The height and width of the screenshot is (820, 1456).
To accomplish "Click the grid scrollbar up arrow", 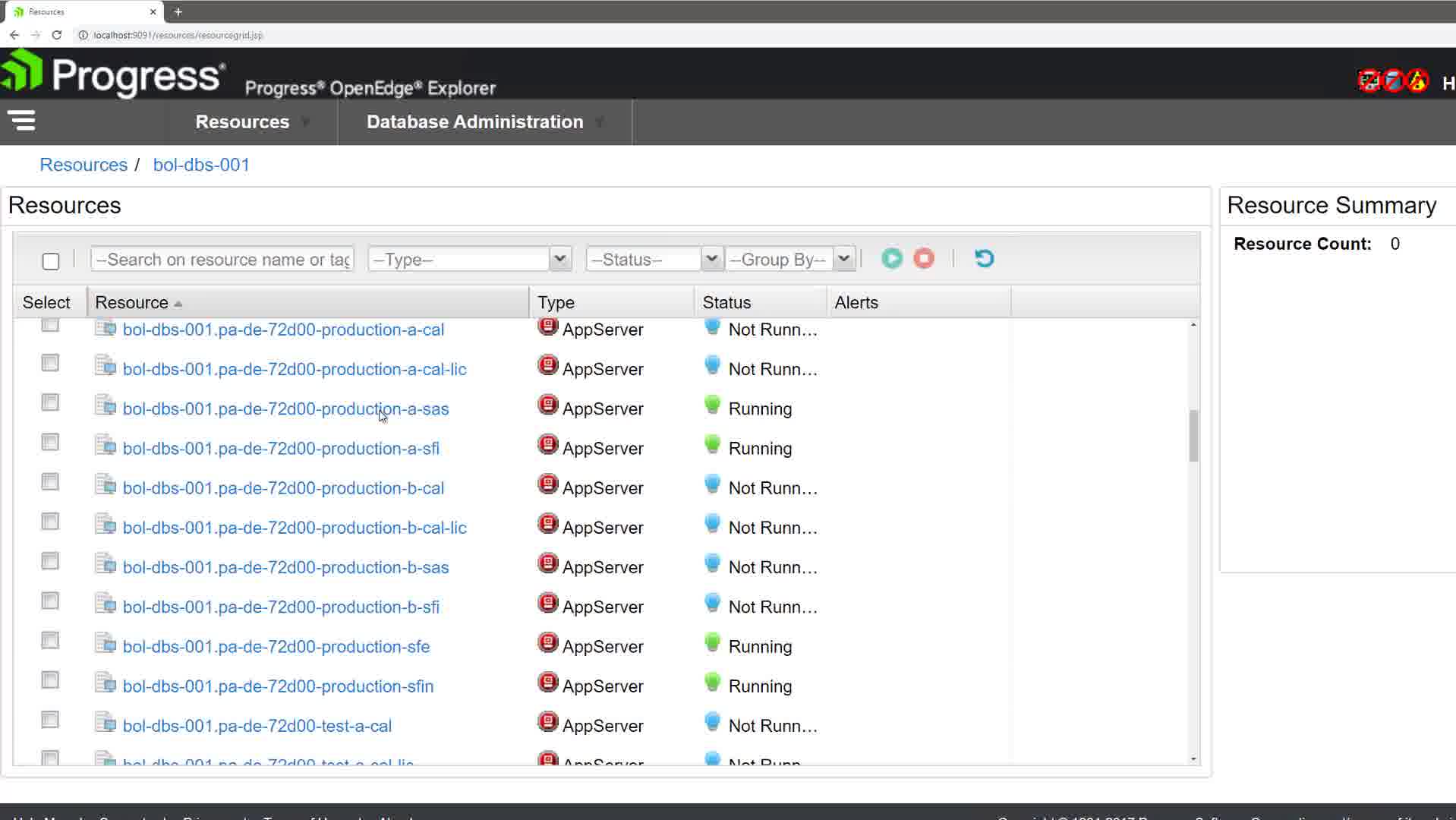I will pos(1193,325).
